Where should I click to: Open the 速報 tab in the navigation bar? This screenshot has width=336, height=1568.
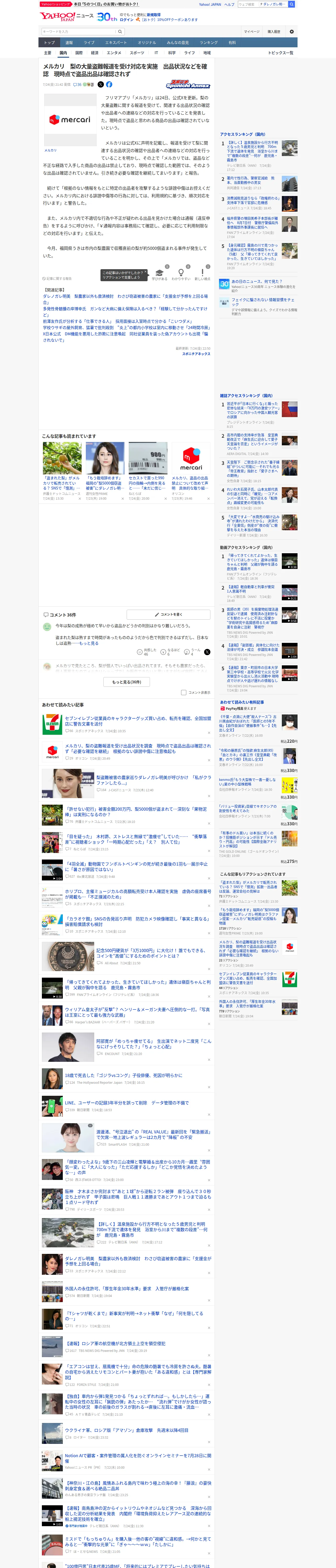pyautogui.click(x=69, y=43)
